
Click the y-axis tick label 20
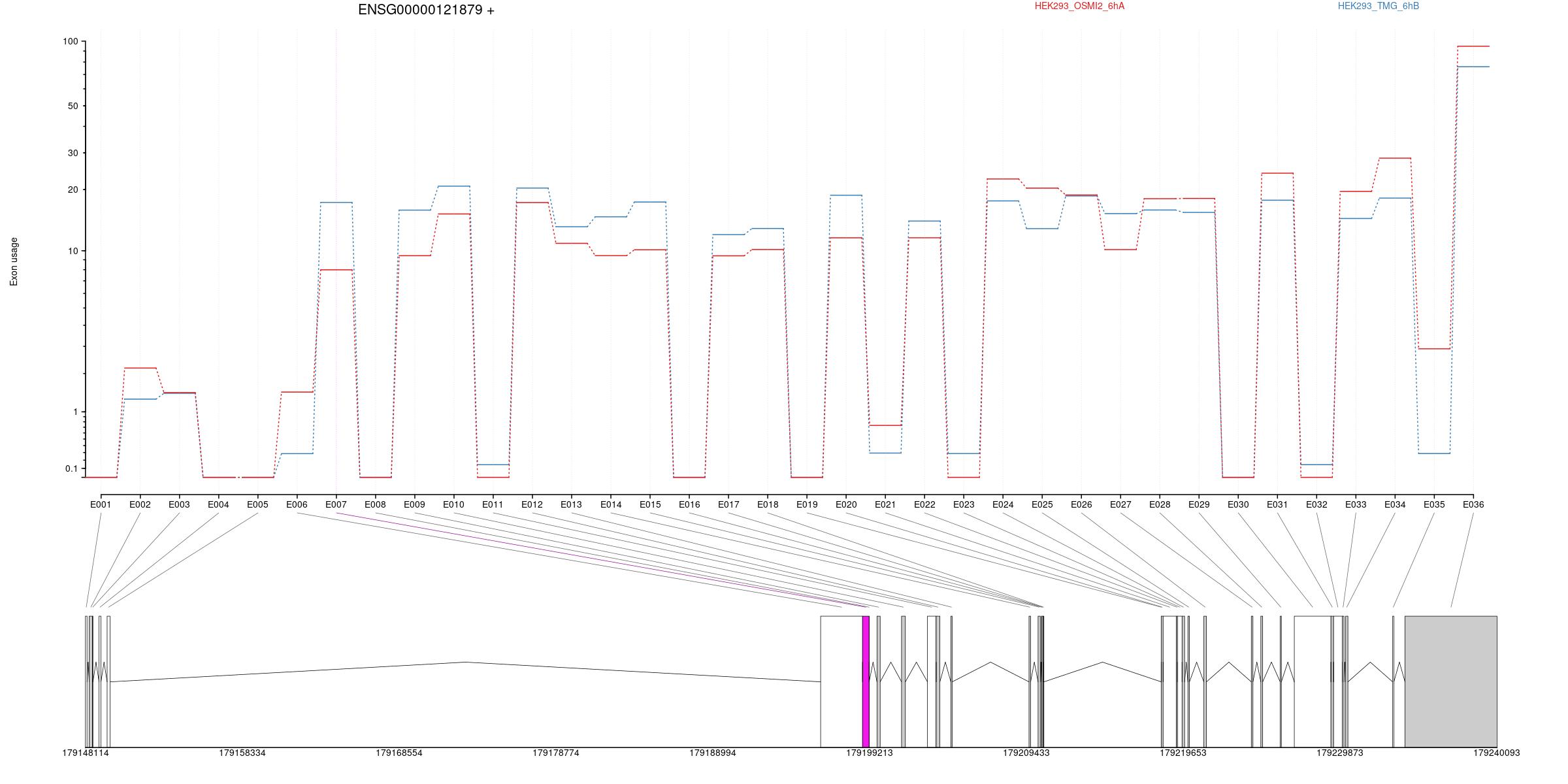(73, 189)
